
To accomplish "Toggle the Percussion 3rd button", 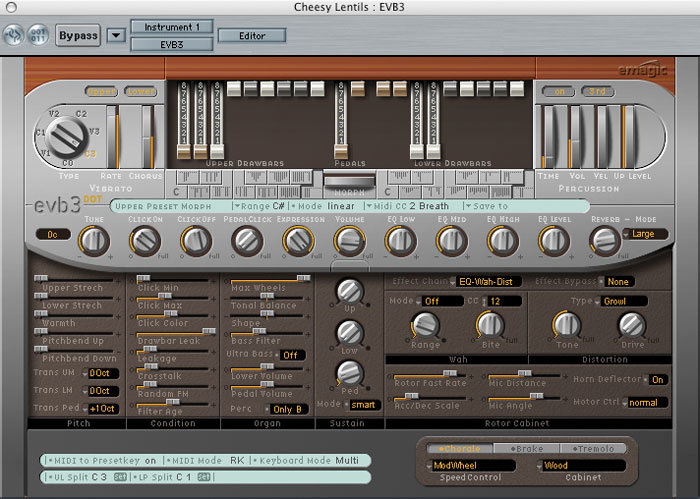I will point(598,91).
